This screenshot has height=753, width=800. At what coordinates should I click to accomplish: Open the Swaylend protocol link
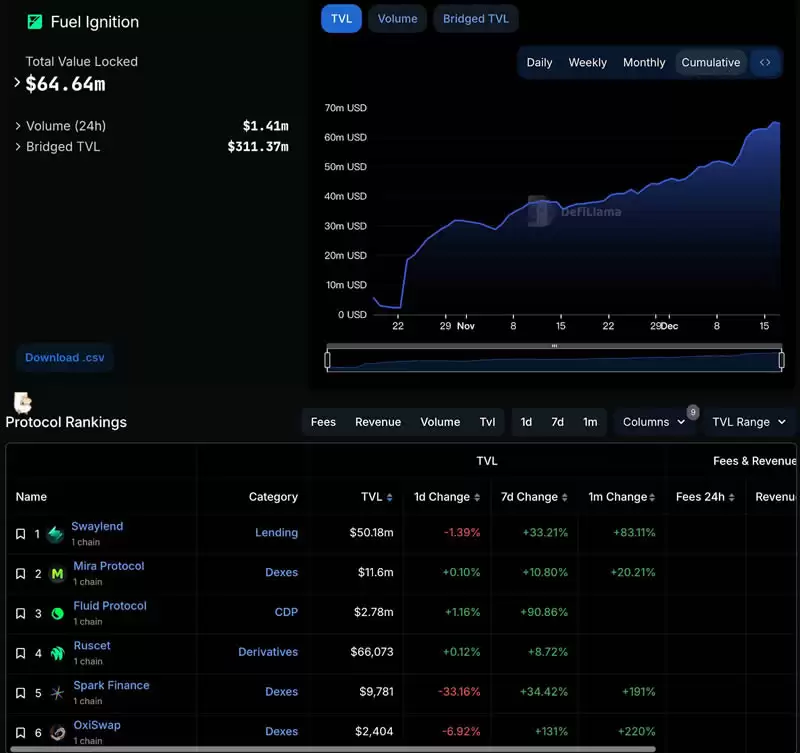click(x=97, y=526)
